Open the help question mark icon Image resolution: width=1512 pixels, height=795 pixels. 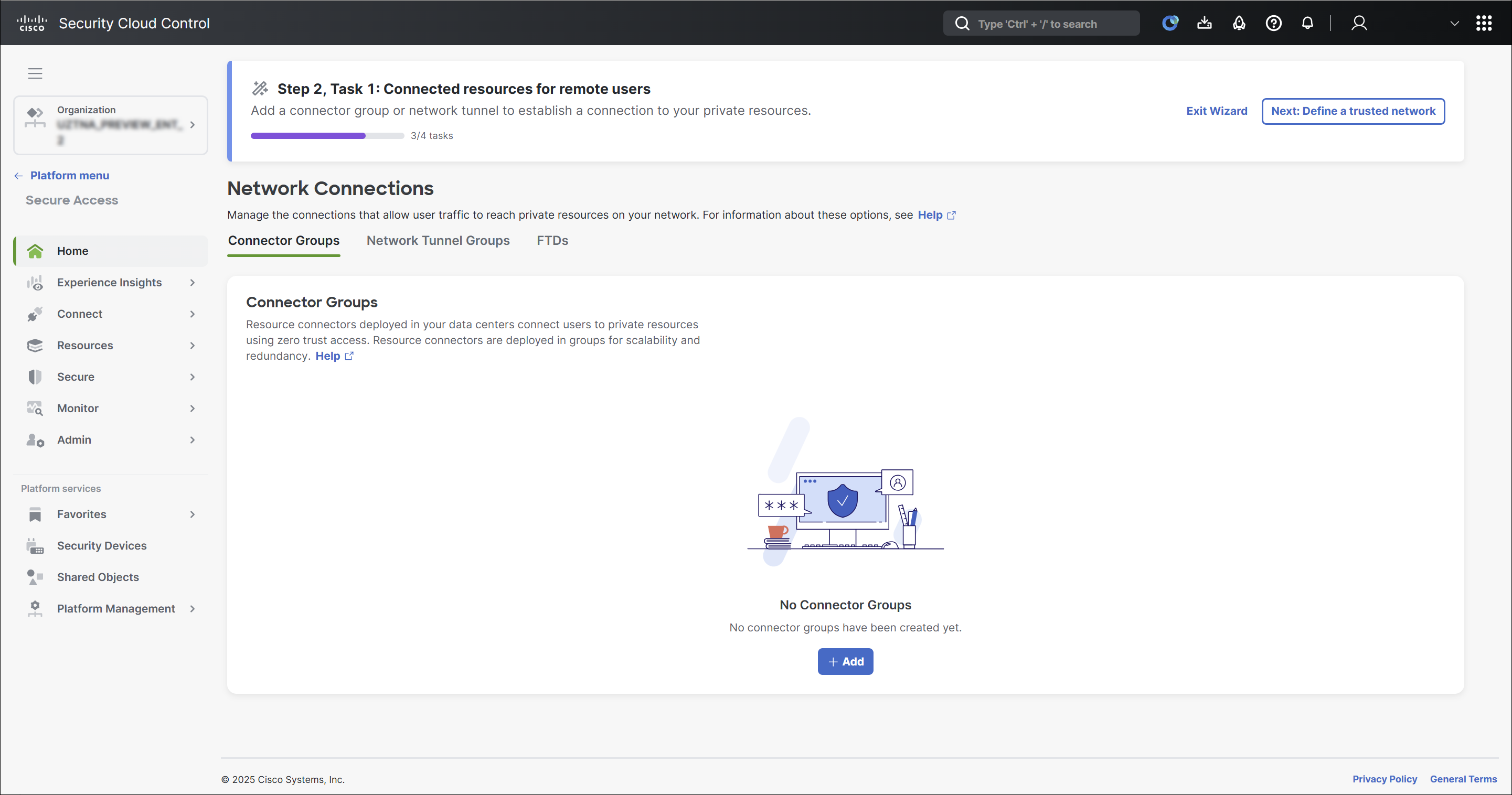pos(1274,23)
